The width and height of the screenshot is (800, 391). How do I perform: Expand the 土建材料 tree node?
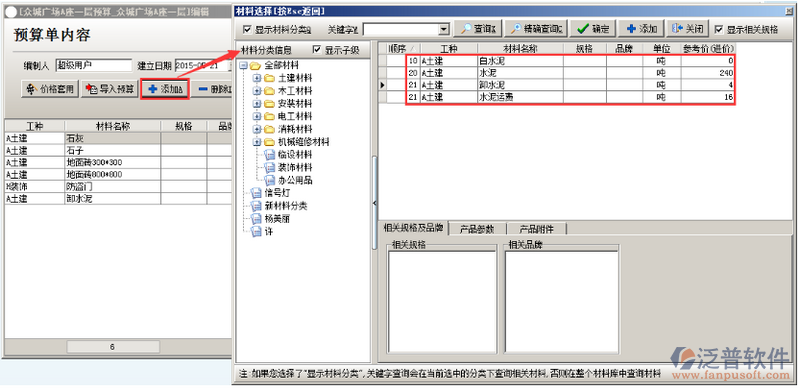257,78
